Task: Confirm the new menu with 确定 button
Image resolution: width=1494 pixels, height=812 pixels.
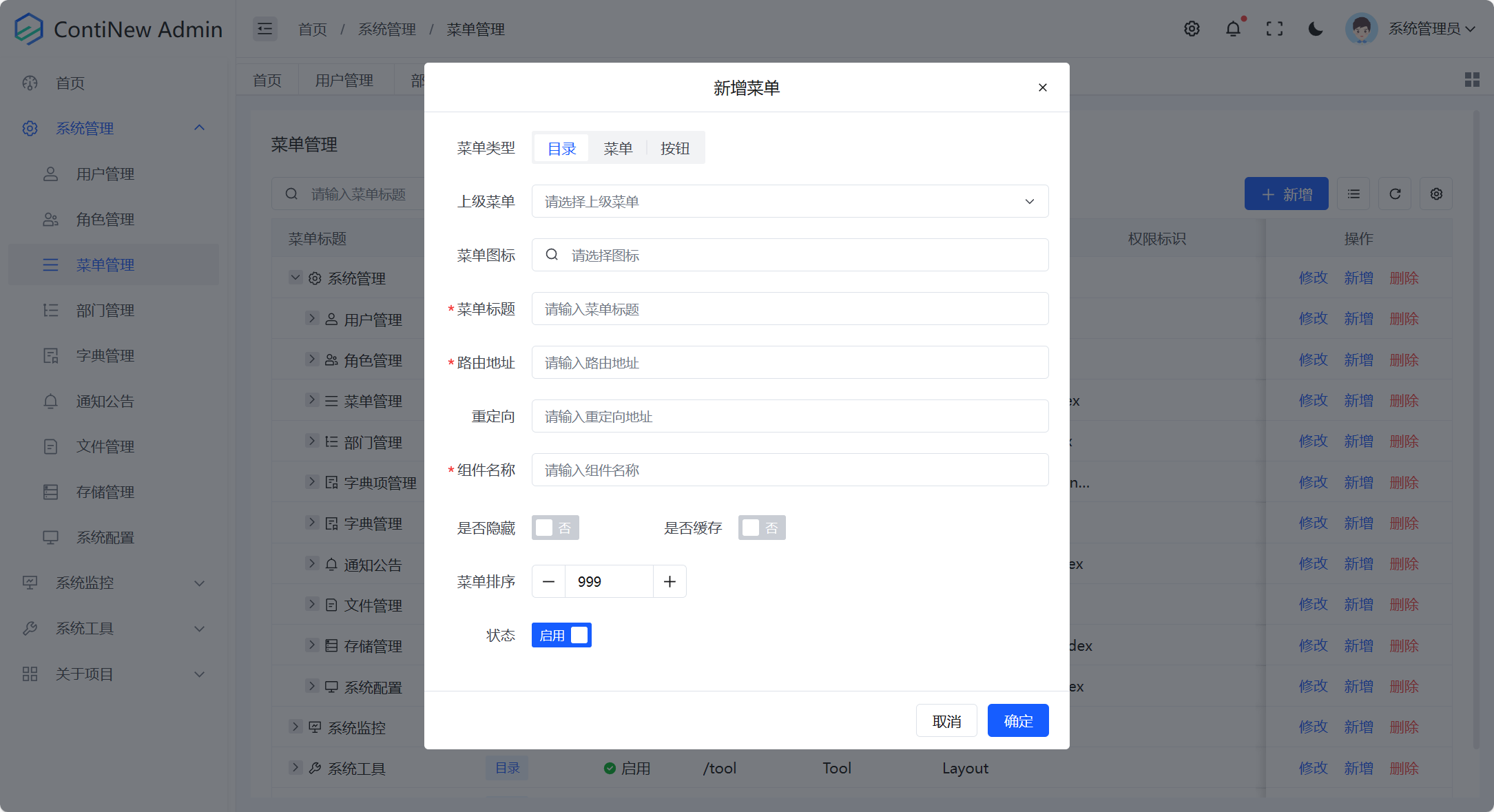Action: point(1018,720)
